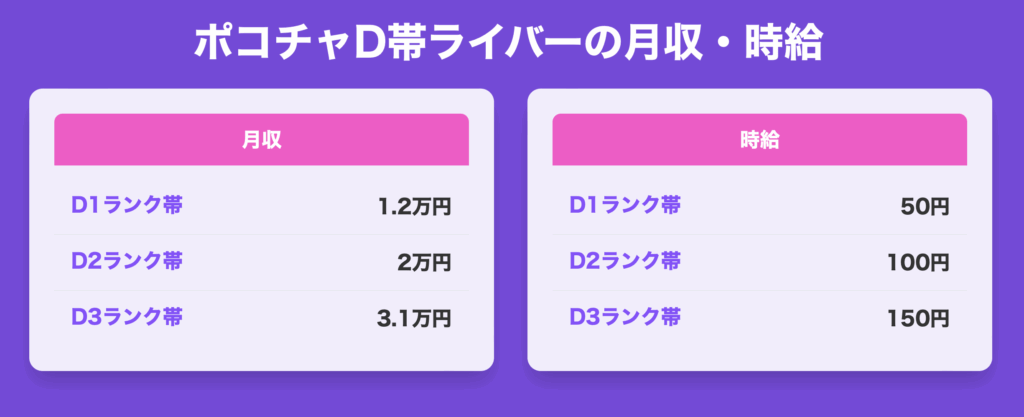This screenshot has height=417, width=1024.
Task: Select the 150円 value
Action: (918, 319)
